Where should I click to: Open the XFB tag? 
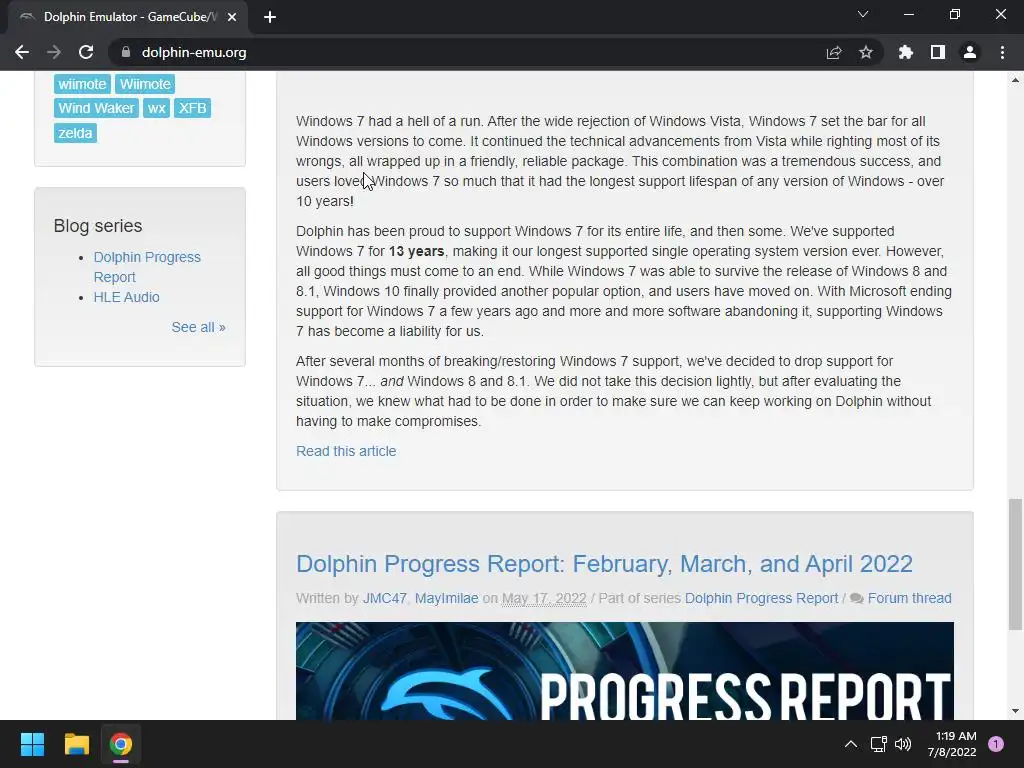[x=193, y=108]
